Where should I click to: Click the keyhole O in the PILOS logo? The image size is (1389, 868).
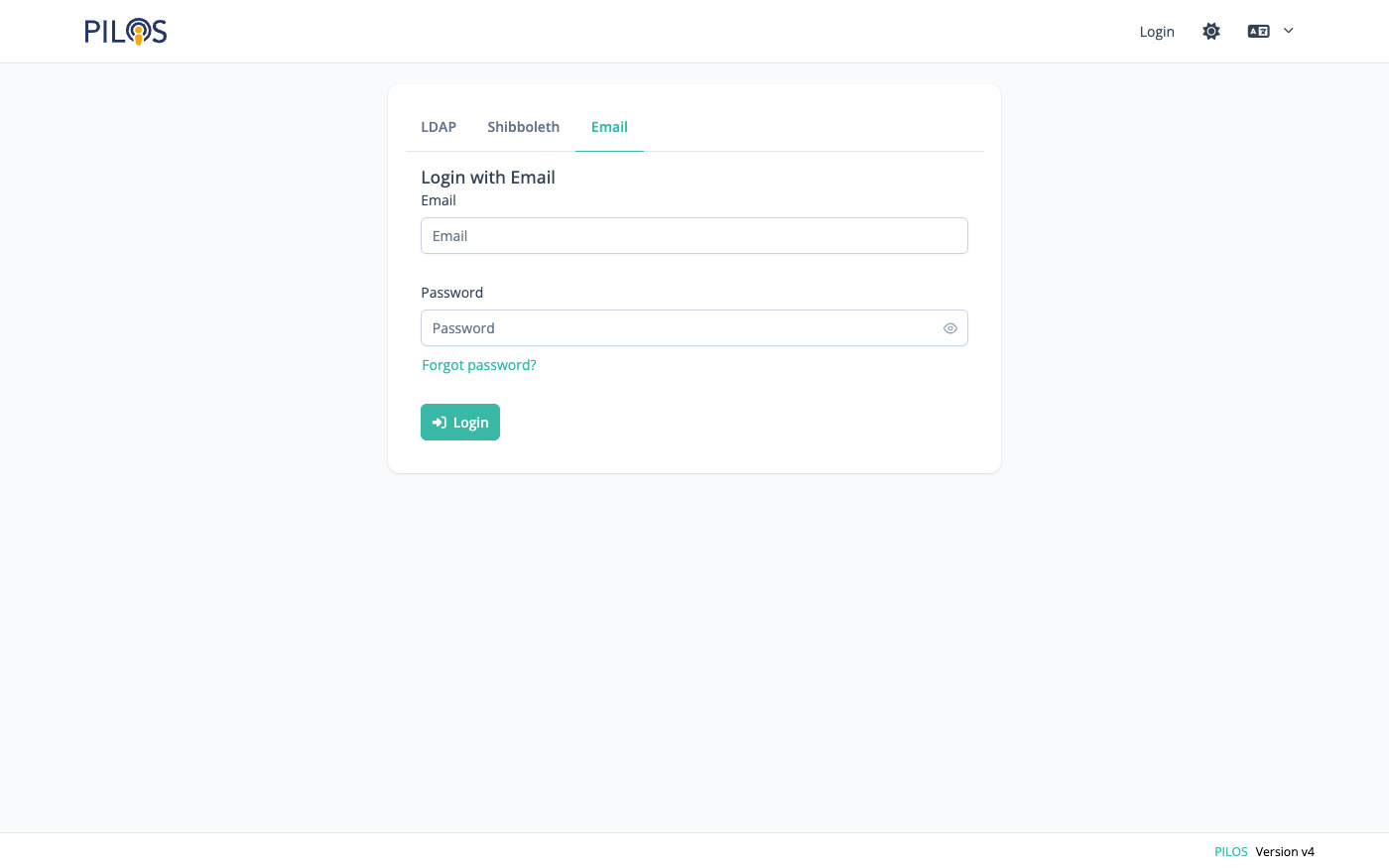(138, 33)
